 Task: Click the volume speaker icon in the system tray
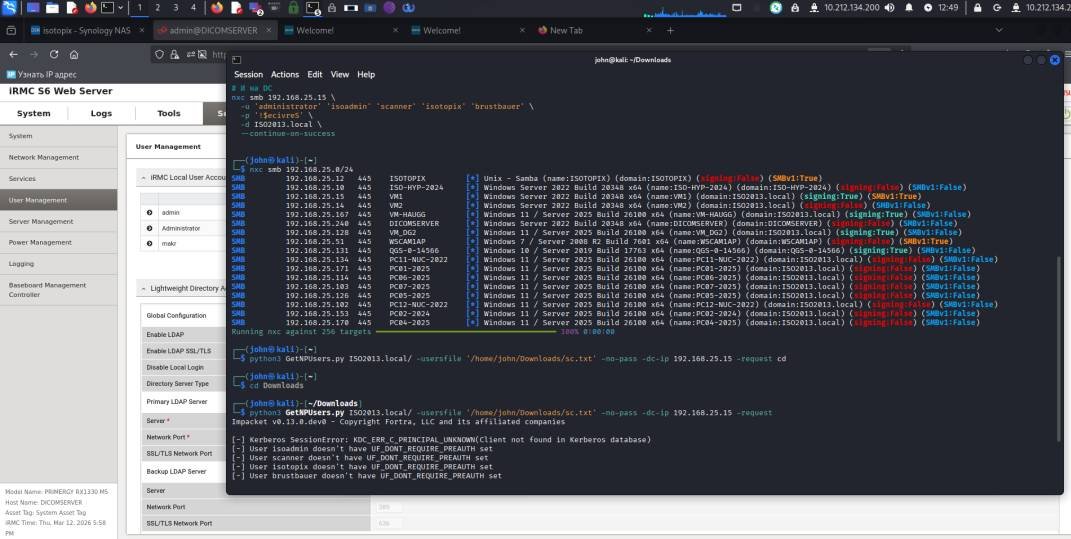pos(889,8)
